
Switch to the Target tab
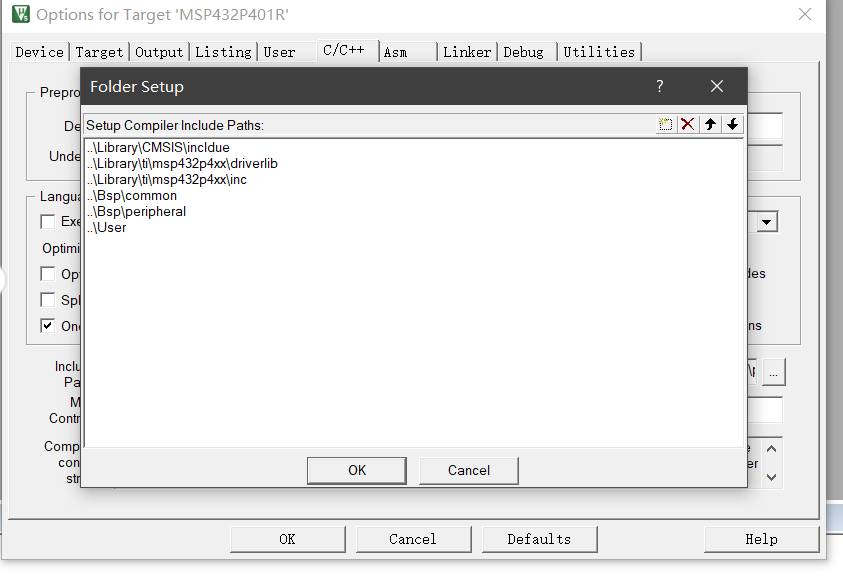[99, 52]
